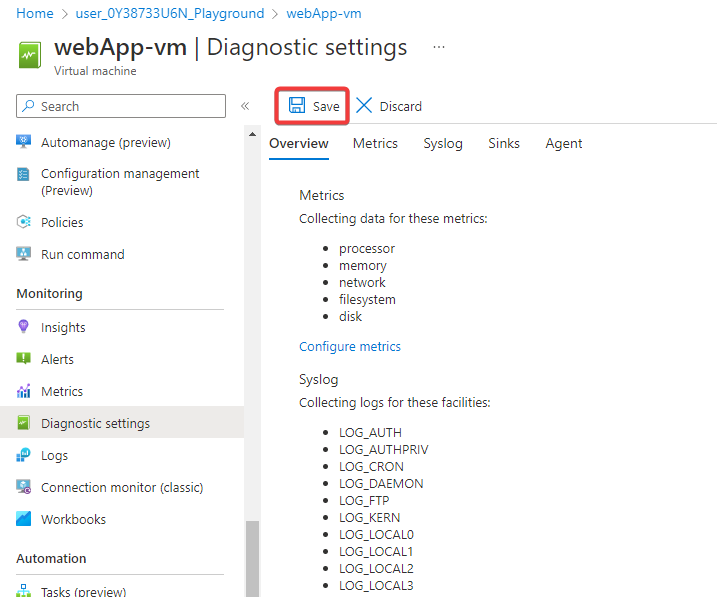This screenshot has width=717, height=597.
Task: Select the Metrics tab beside Overview
Action: [x=375, y=143]
